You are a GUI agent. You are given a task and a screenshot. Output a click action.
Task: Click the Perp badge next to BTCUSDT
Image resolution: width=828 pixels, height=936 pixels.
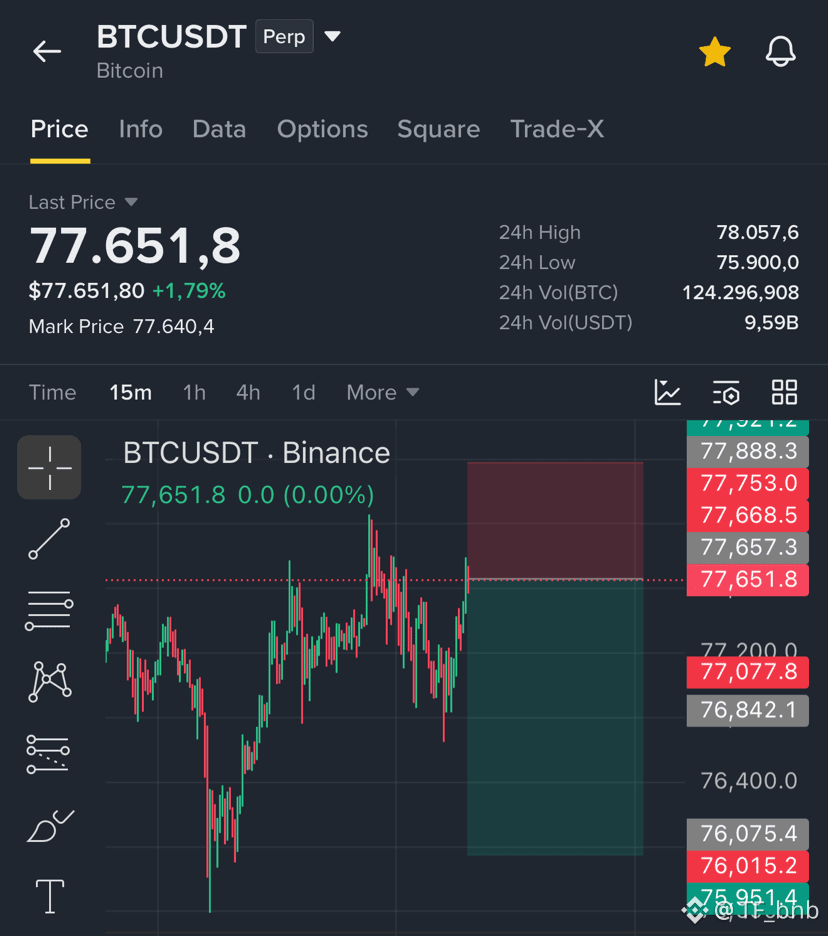284,36
